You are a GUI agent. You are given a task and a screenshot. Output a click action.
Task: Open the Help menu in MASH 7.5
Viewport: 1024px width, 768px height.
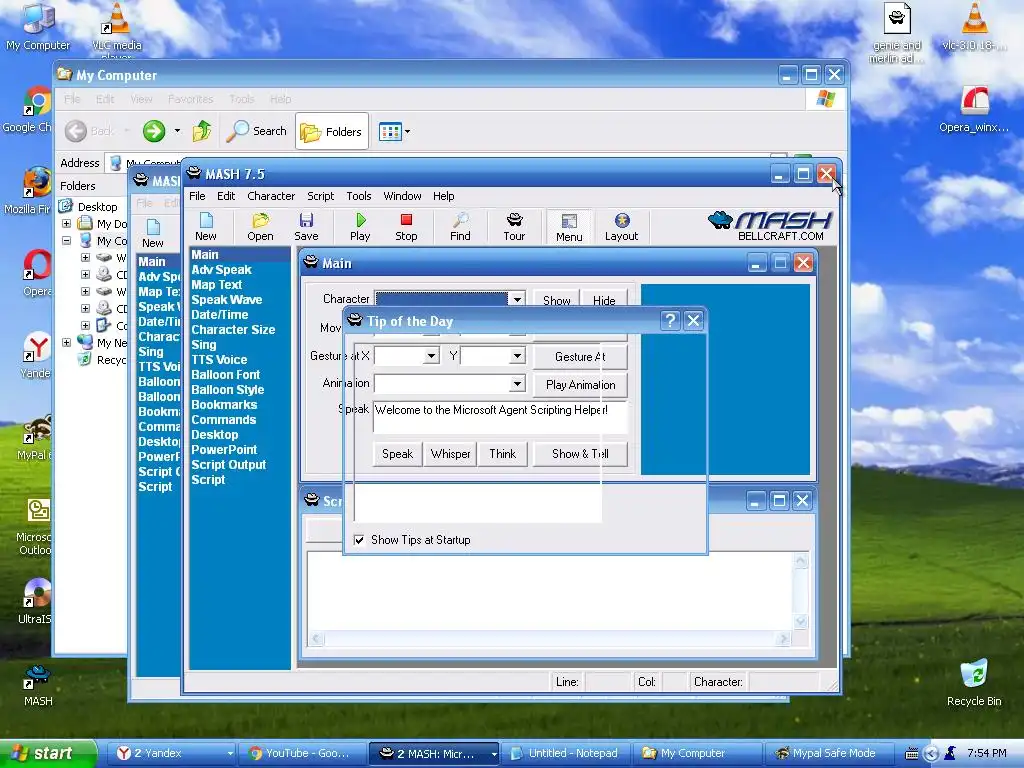(443, 196)
